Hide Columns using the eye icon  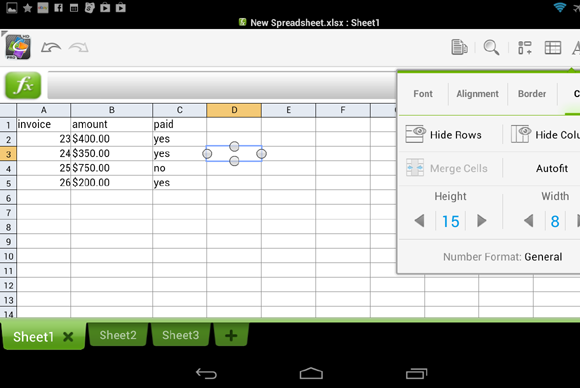point(545,134)
